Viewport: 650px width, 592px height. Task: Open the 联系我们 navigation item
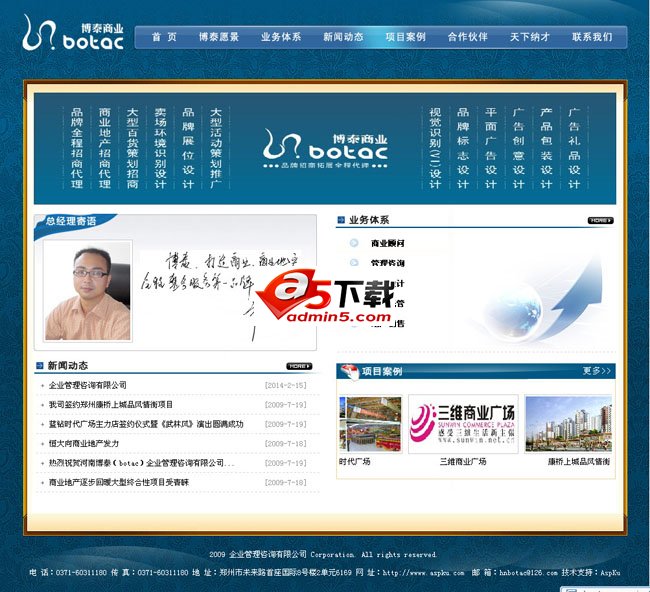[x=592, y=37]
